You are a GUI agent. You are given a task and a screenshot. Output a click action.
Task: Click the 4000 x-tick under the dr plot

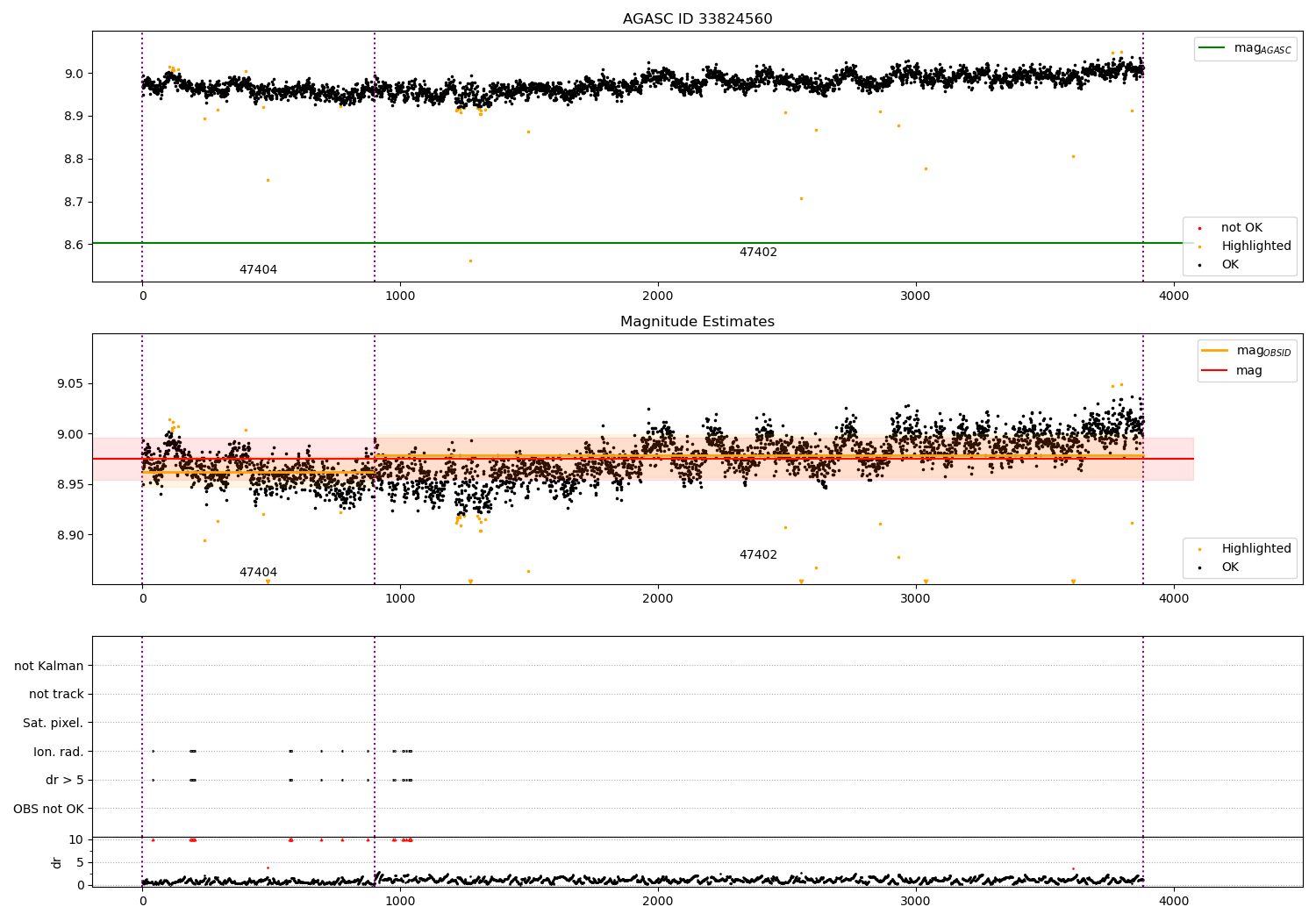click(1174, 901)
